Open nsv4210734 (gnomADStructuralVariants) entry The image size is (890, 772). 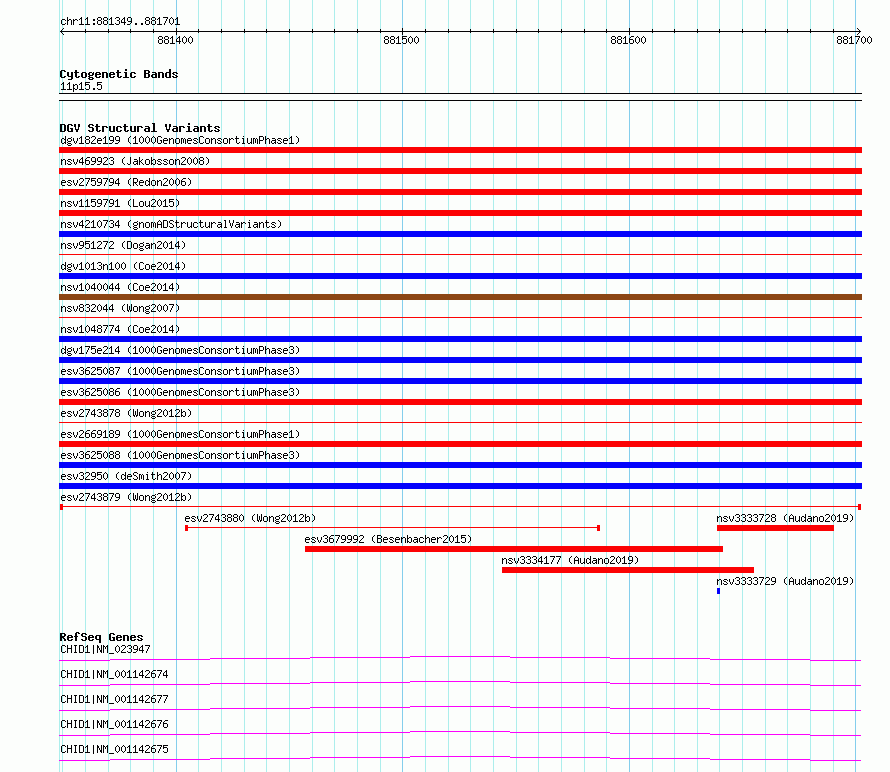[x=171, y=224]
